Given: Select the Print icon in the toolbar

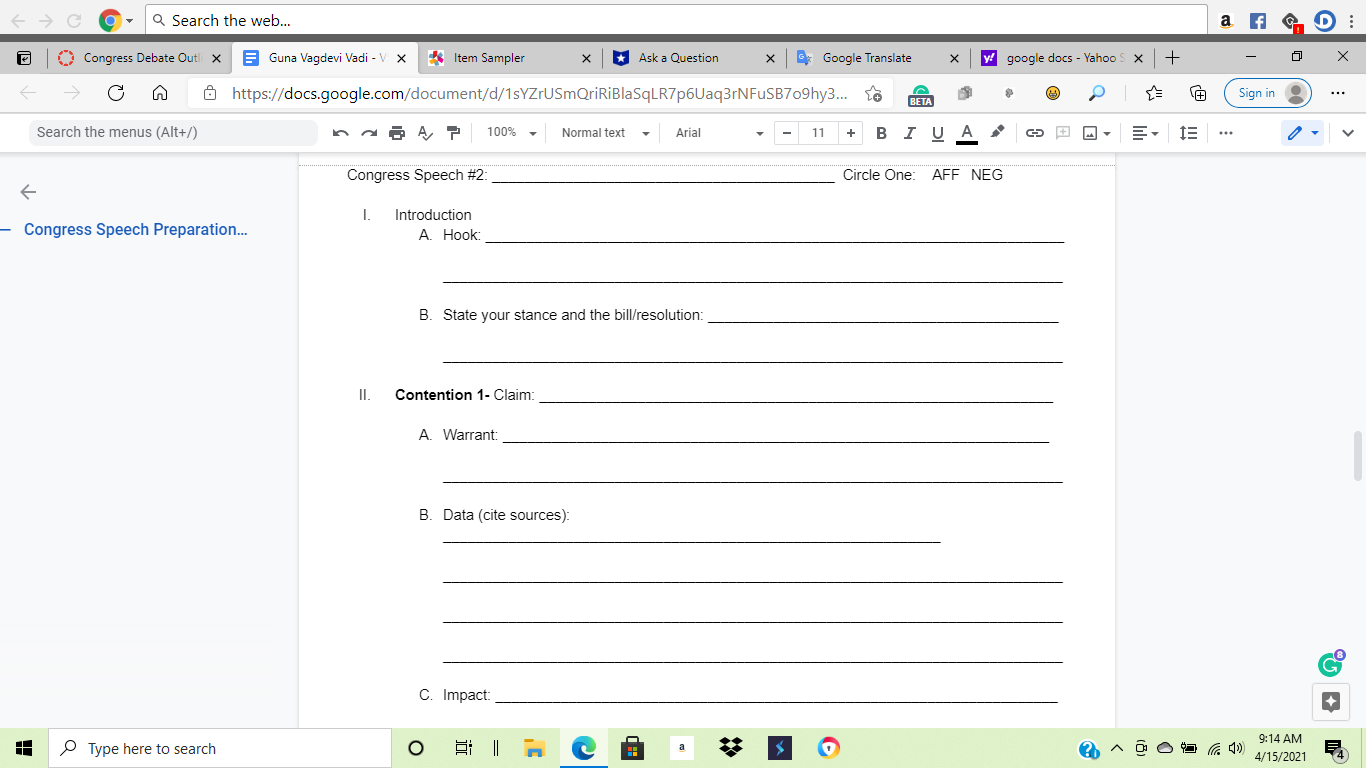Looking at the screenshot, I should point(396,132).
